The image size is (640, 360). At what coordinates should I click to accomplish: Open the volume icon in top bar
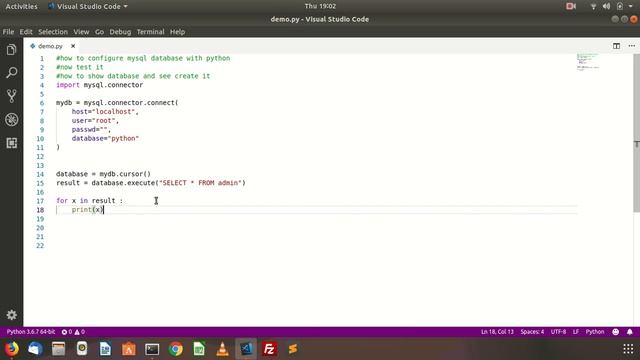pos(606,6)
